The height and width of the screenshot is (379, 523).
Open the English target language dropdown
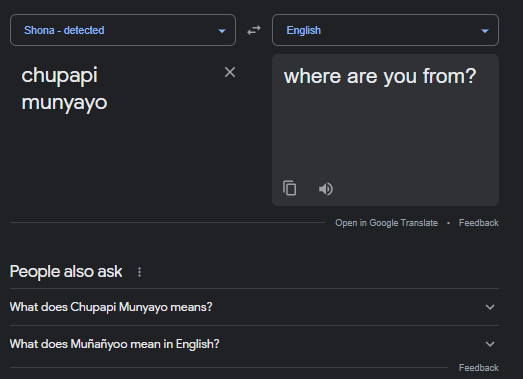385,30
